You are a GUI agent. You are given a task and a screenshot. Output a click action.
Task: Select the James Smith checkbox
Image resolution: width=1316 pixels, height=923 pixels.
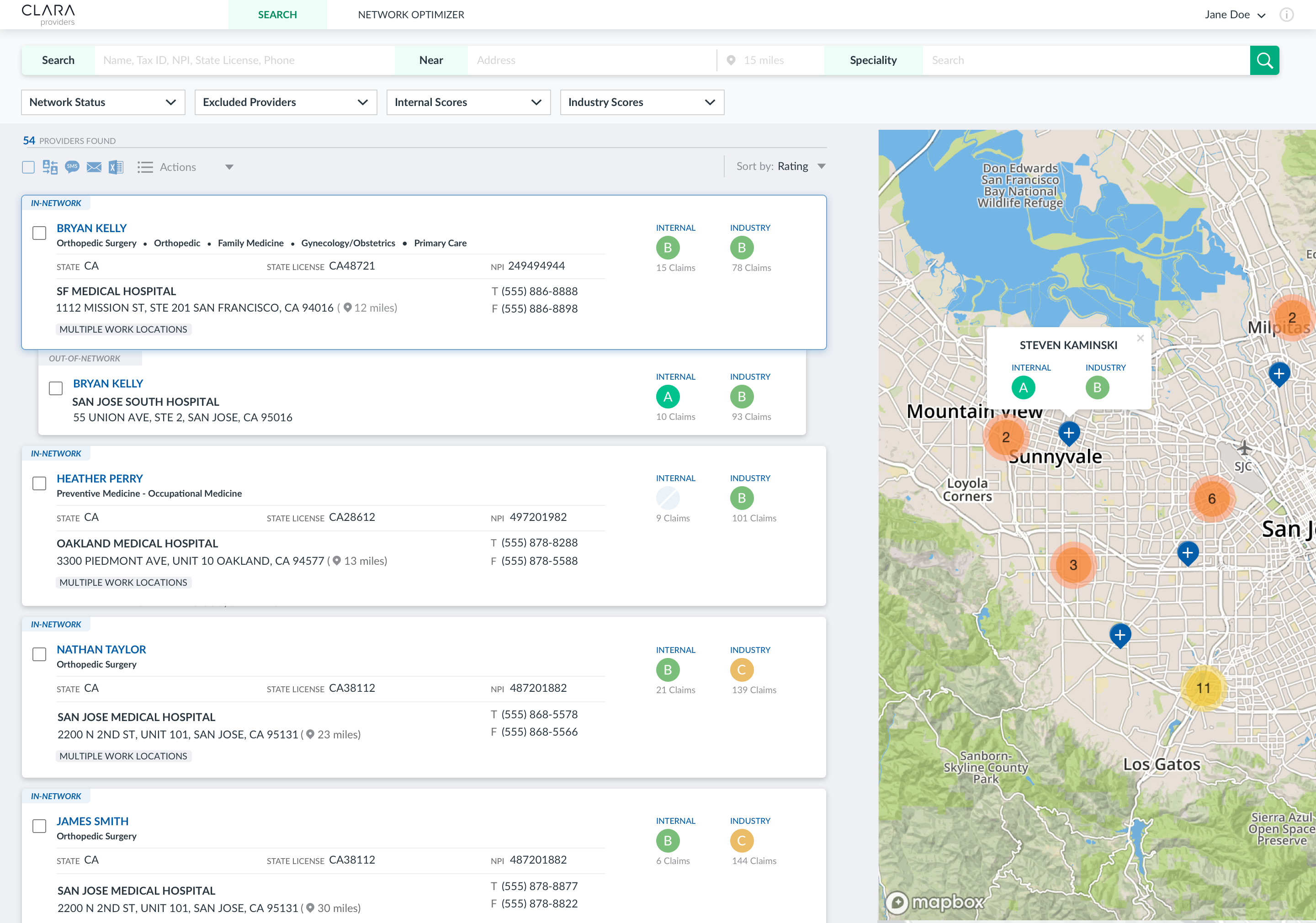pos(40,827)
